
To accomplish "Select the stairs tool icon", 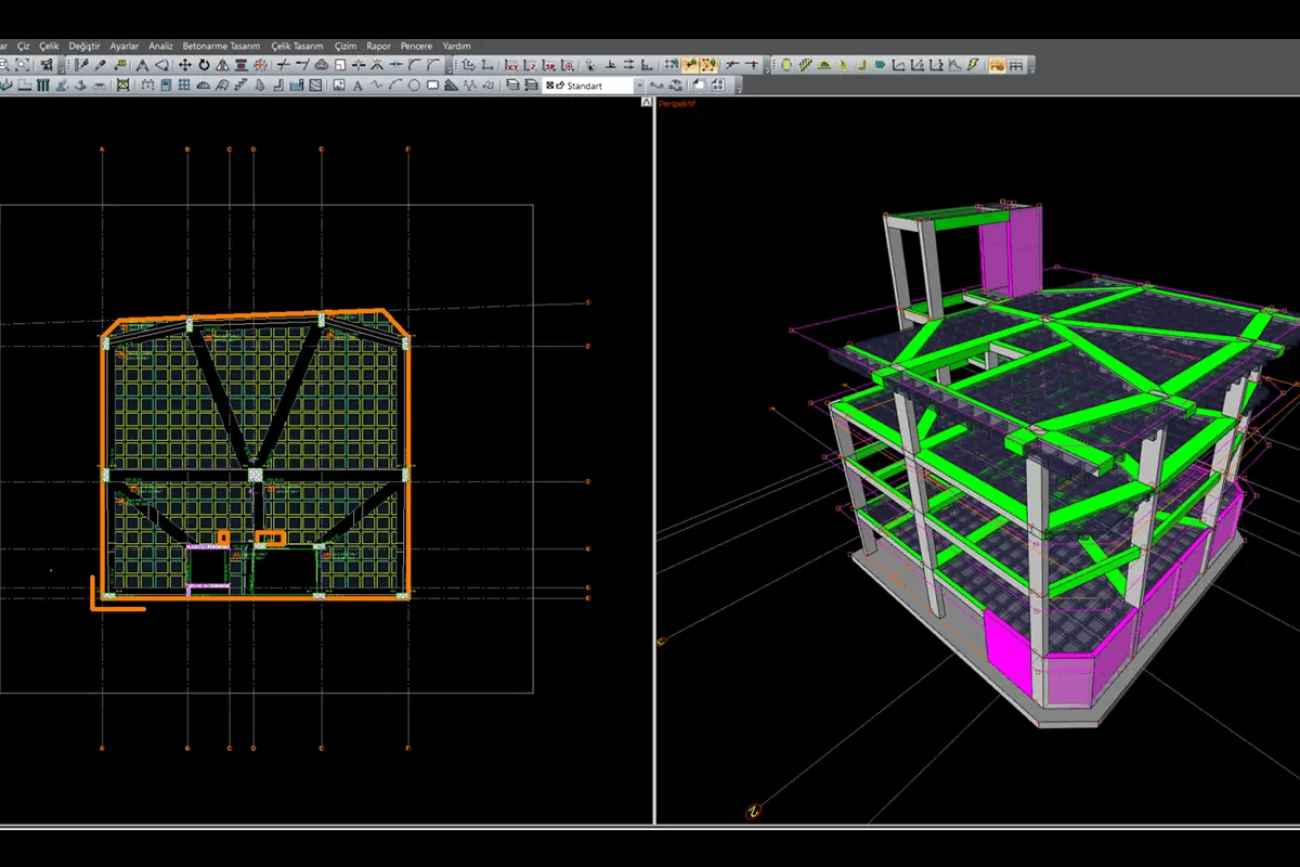I will click(241, 86).
